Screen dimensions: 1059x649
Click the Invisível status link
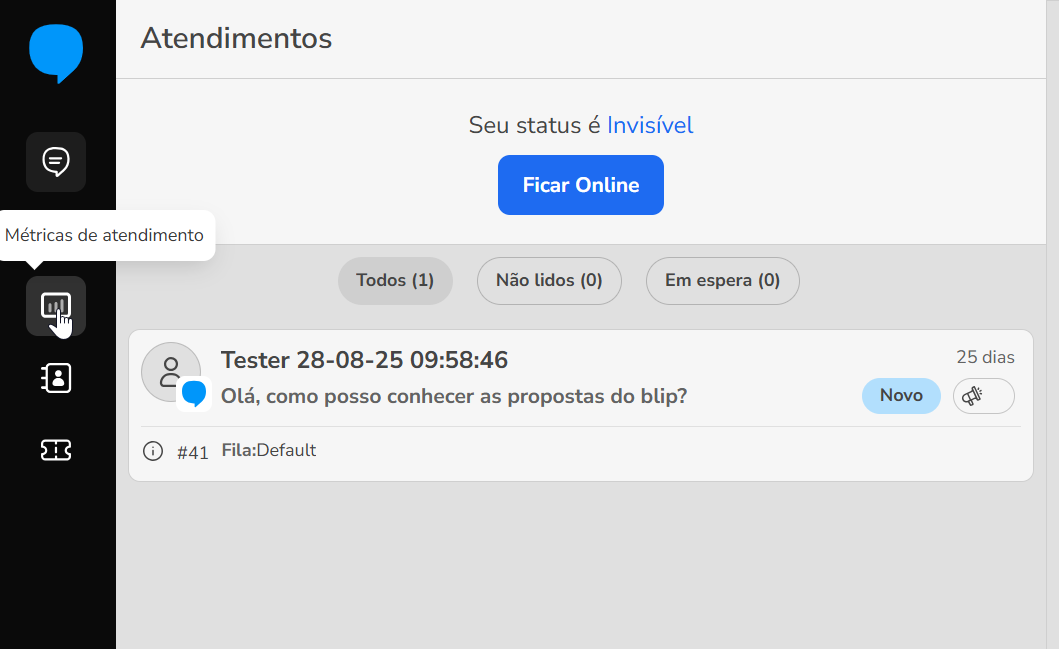coord(650,125)
